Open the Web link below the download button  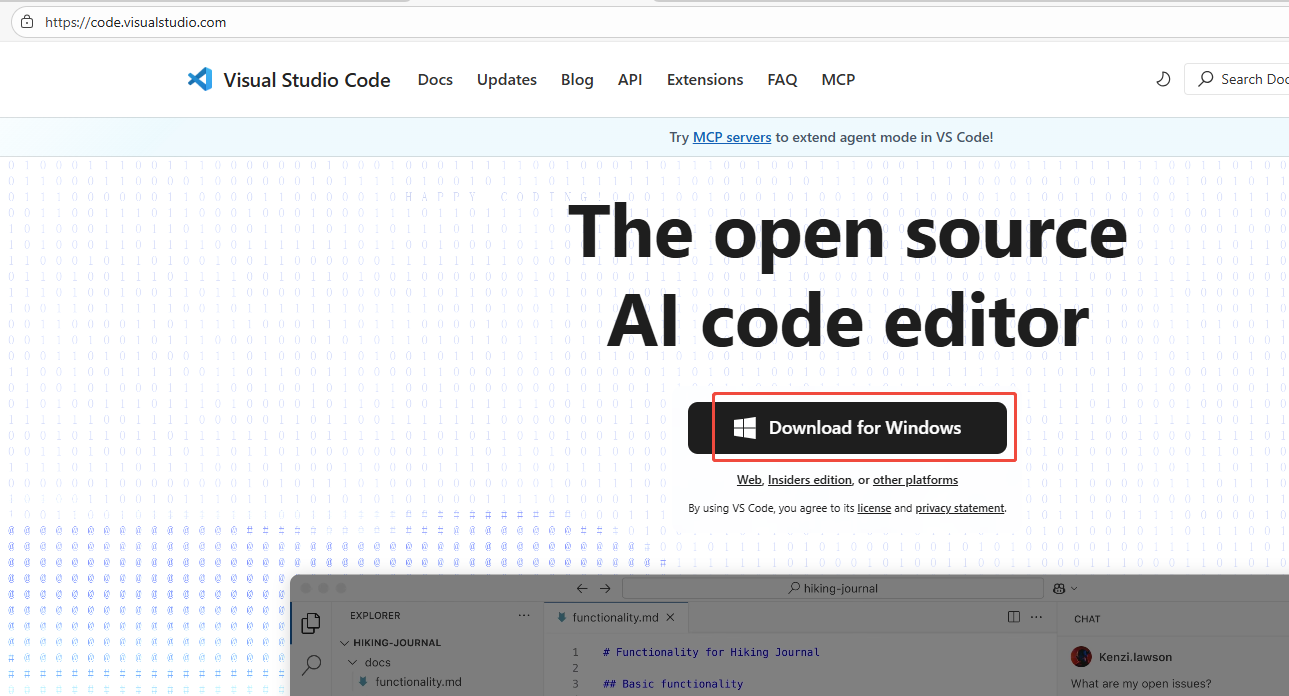tap(749, 480)
